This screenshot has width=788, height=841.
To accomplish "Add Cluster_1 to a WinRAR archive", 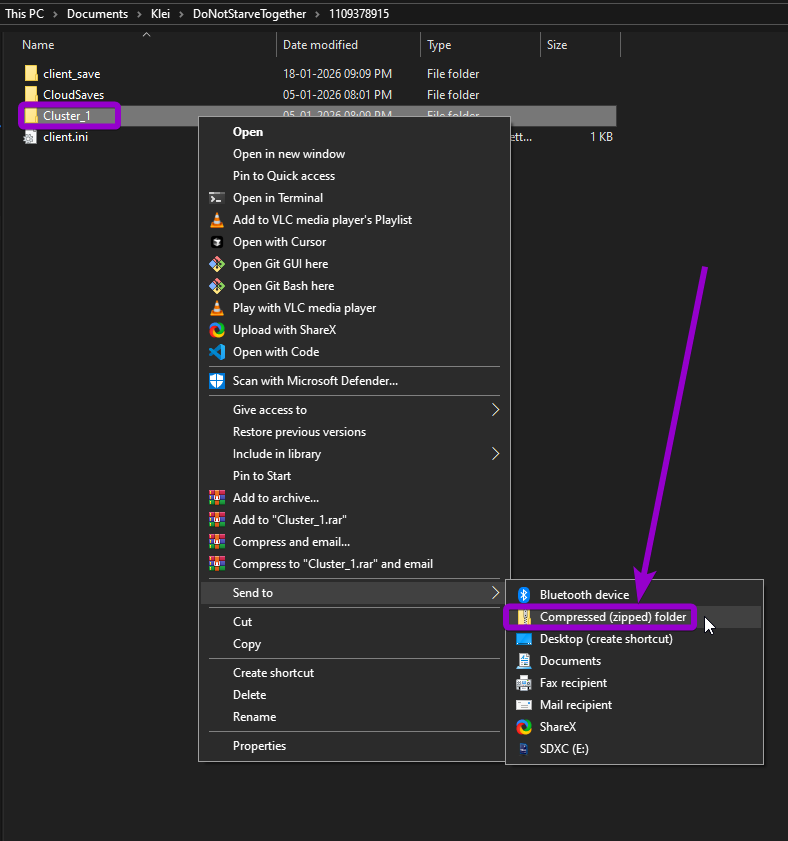I will tap(279, 497).
